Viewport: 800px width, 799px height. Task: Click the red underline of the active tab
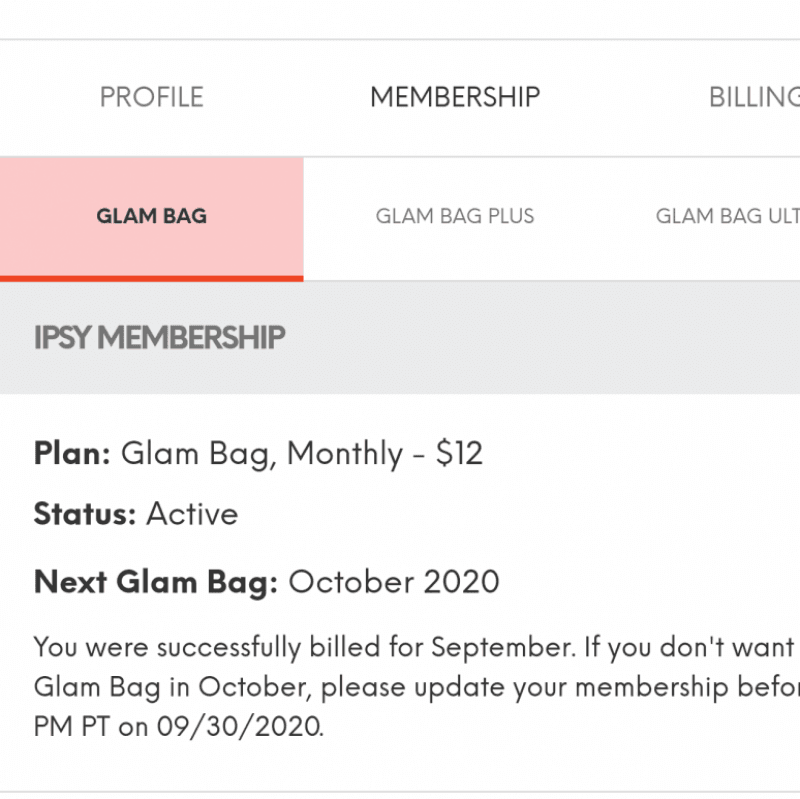pyautogui.click(x=150, y=276)
